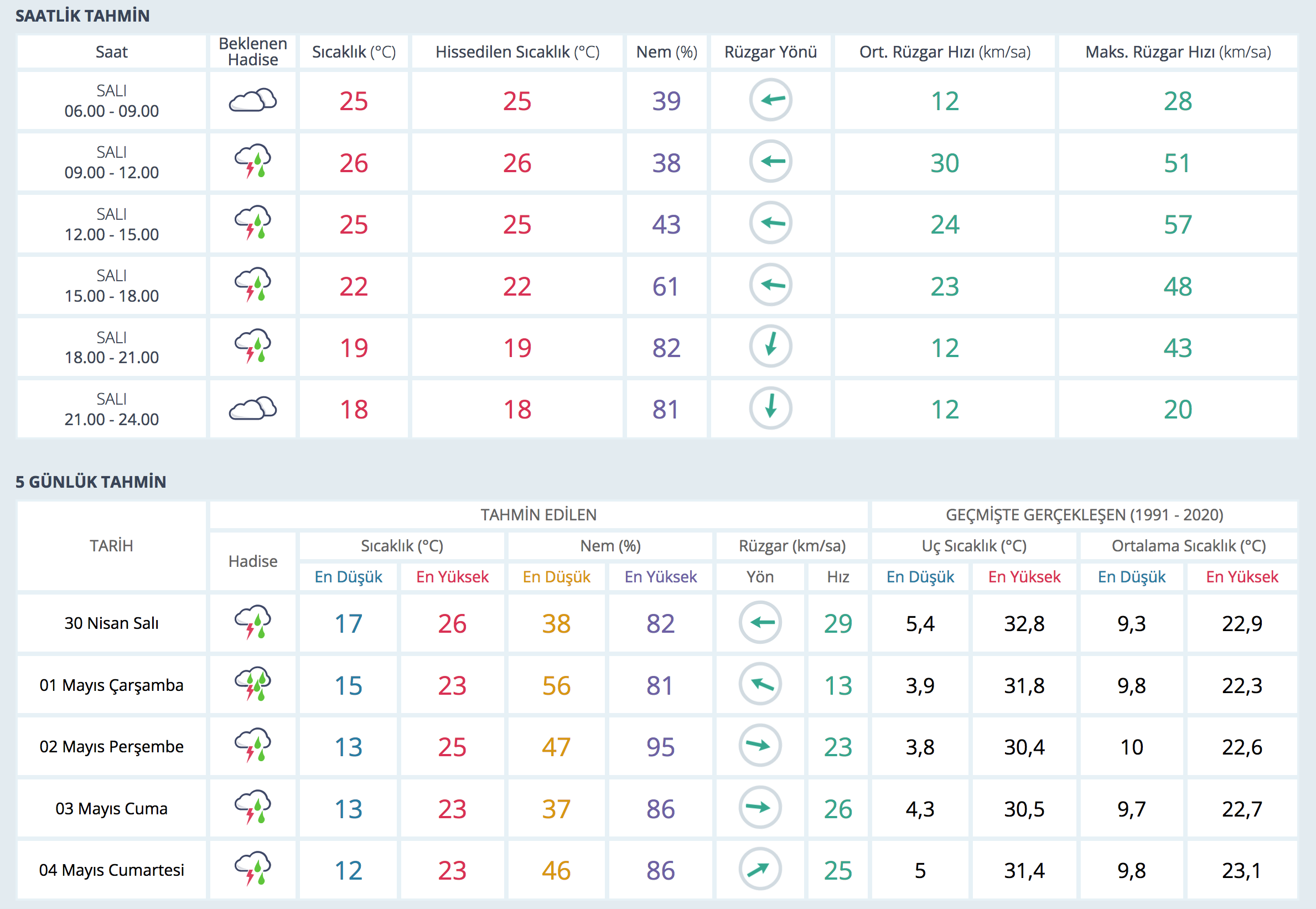Click the cloudy icon for SALI 21.00 - 24.00
Image resolution: width=1316 pixels, height=909 pixels.
click(x=253, y=409)
